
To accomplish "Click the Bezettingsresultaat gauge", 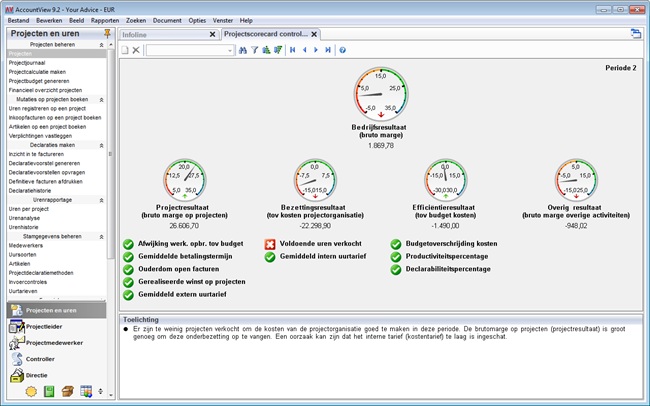I will click(315, 180).
